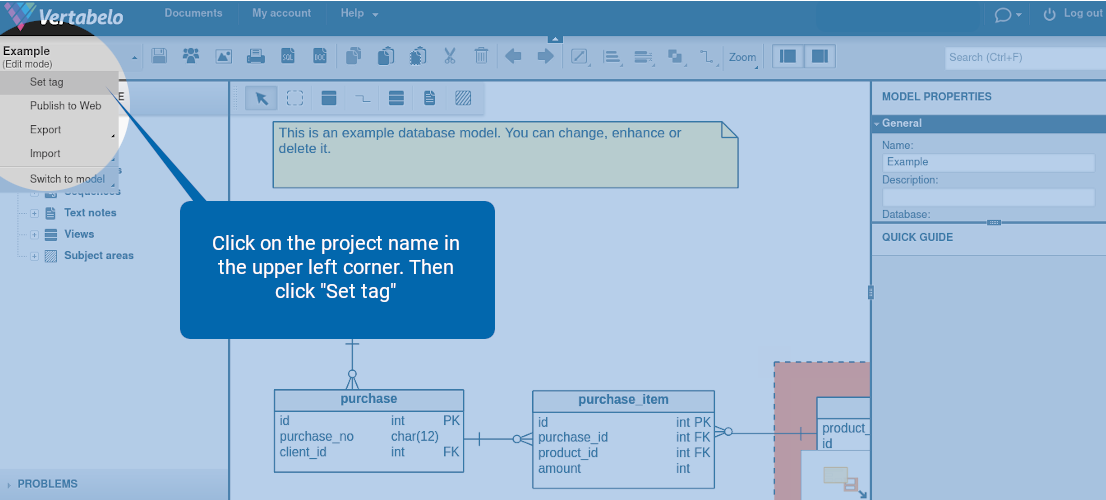Open the Switch to model submenu
Viewport: 1106px width, 500px height.
[x=67, y=178]
